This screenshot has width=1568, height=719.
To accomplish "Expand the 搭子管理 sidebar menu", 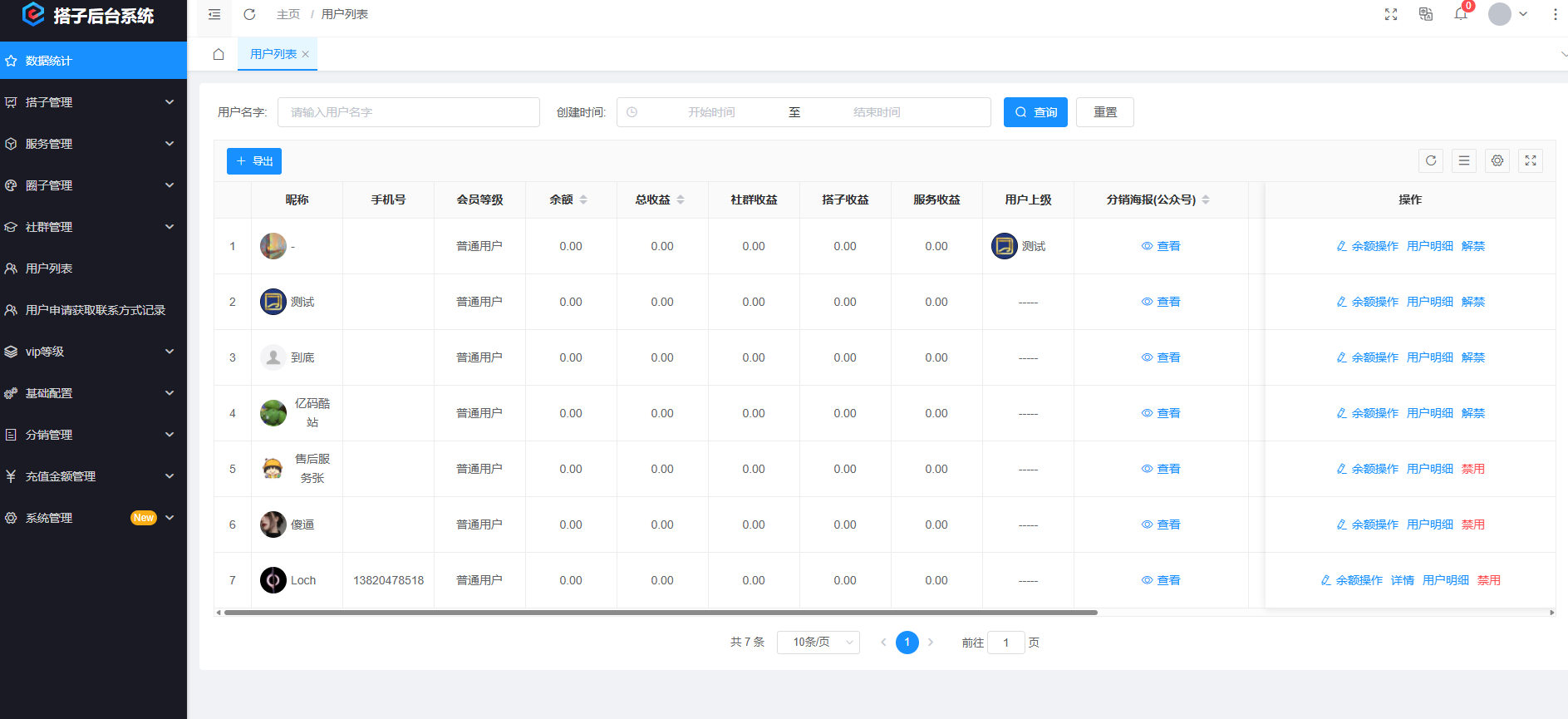I will (93, 102).
